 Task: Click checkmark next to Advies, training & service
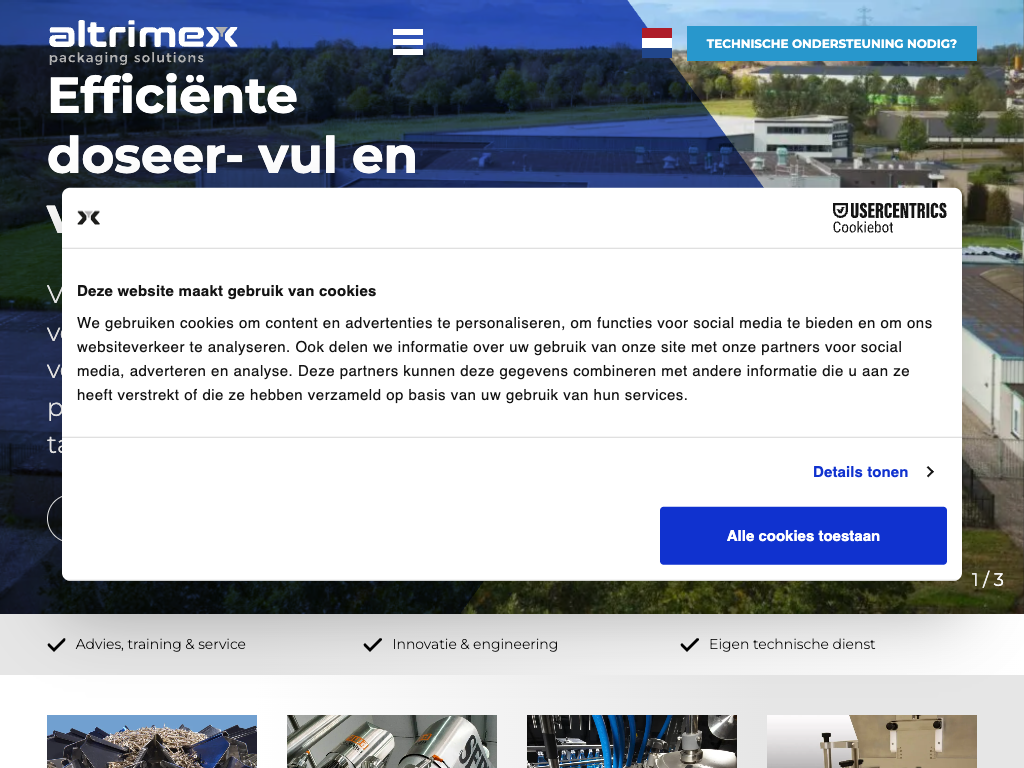pos(57,645)
